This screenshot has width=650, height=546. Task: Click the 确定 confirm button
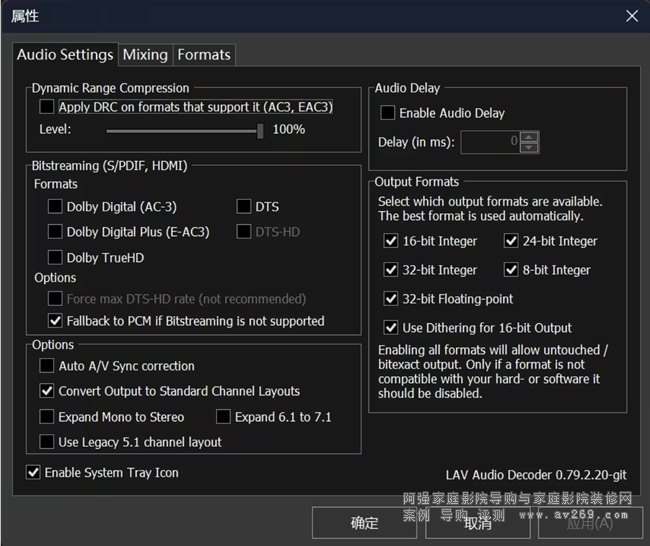[x=364, y=523]
